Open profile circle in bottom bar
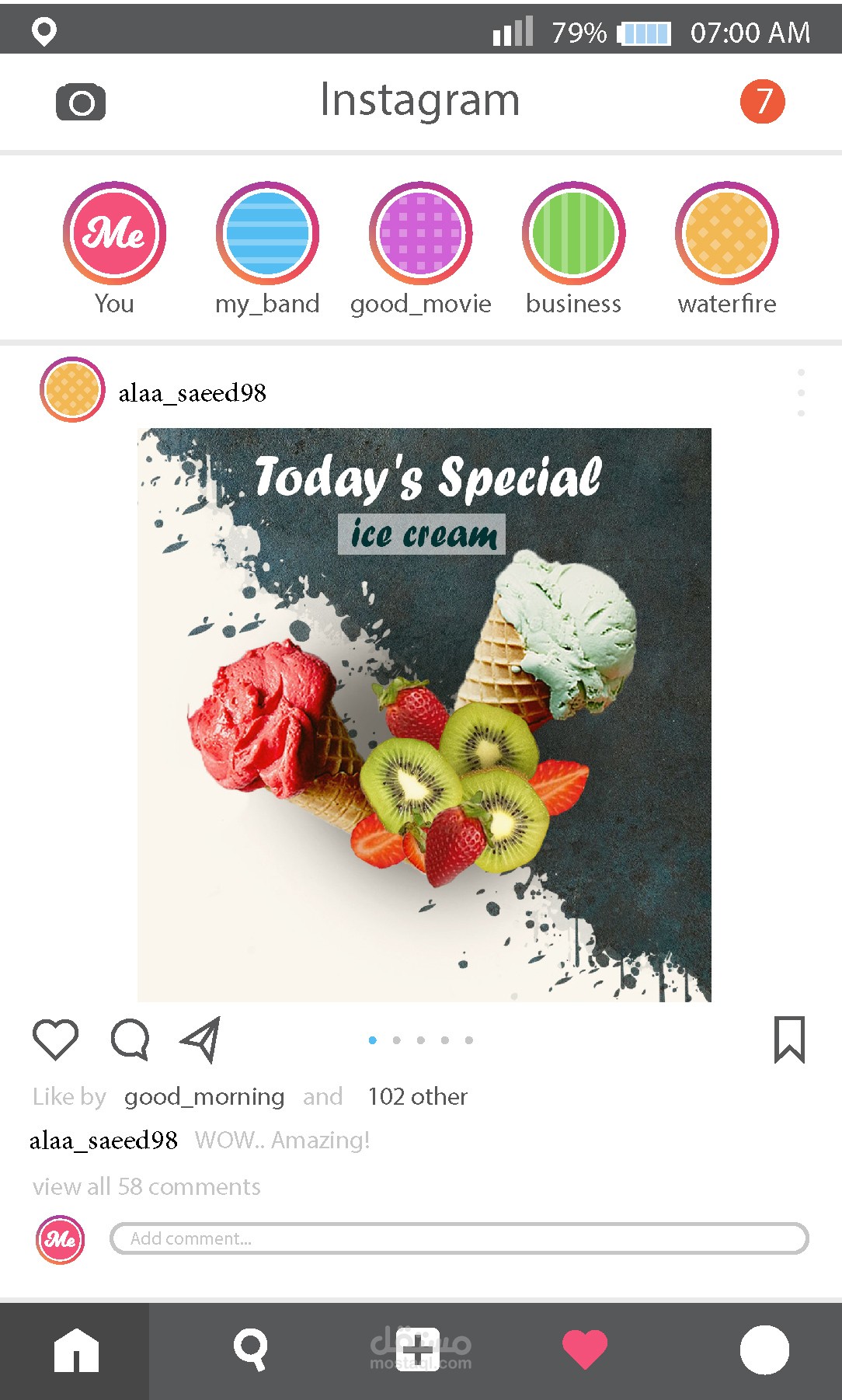The image size is (842, 1400). tap(764, 1350)
